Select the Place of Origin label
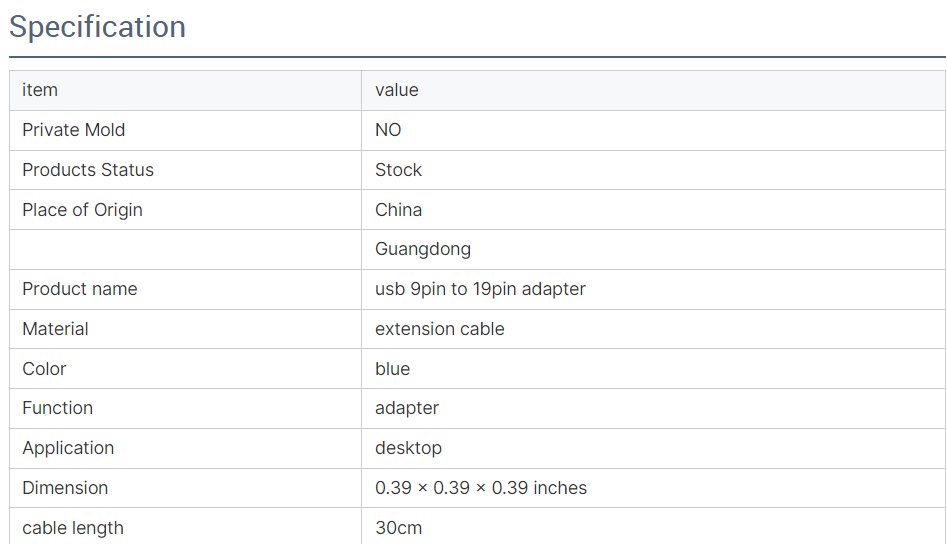947x544 pixels. (82, 210)
